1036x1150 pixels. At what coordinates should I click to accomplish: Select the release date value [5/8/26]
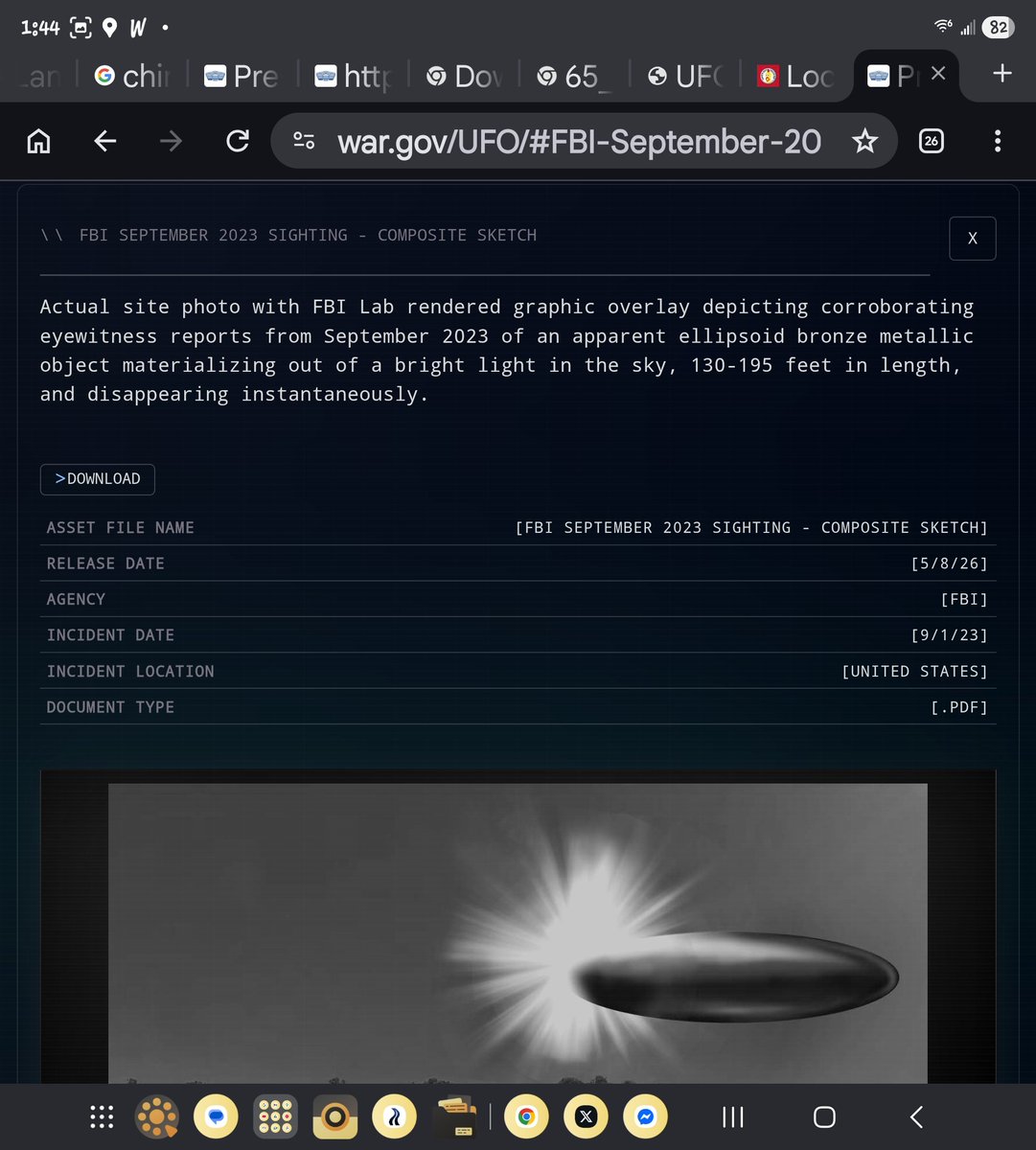[x=949, y=563]
